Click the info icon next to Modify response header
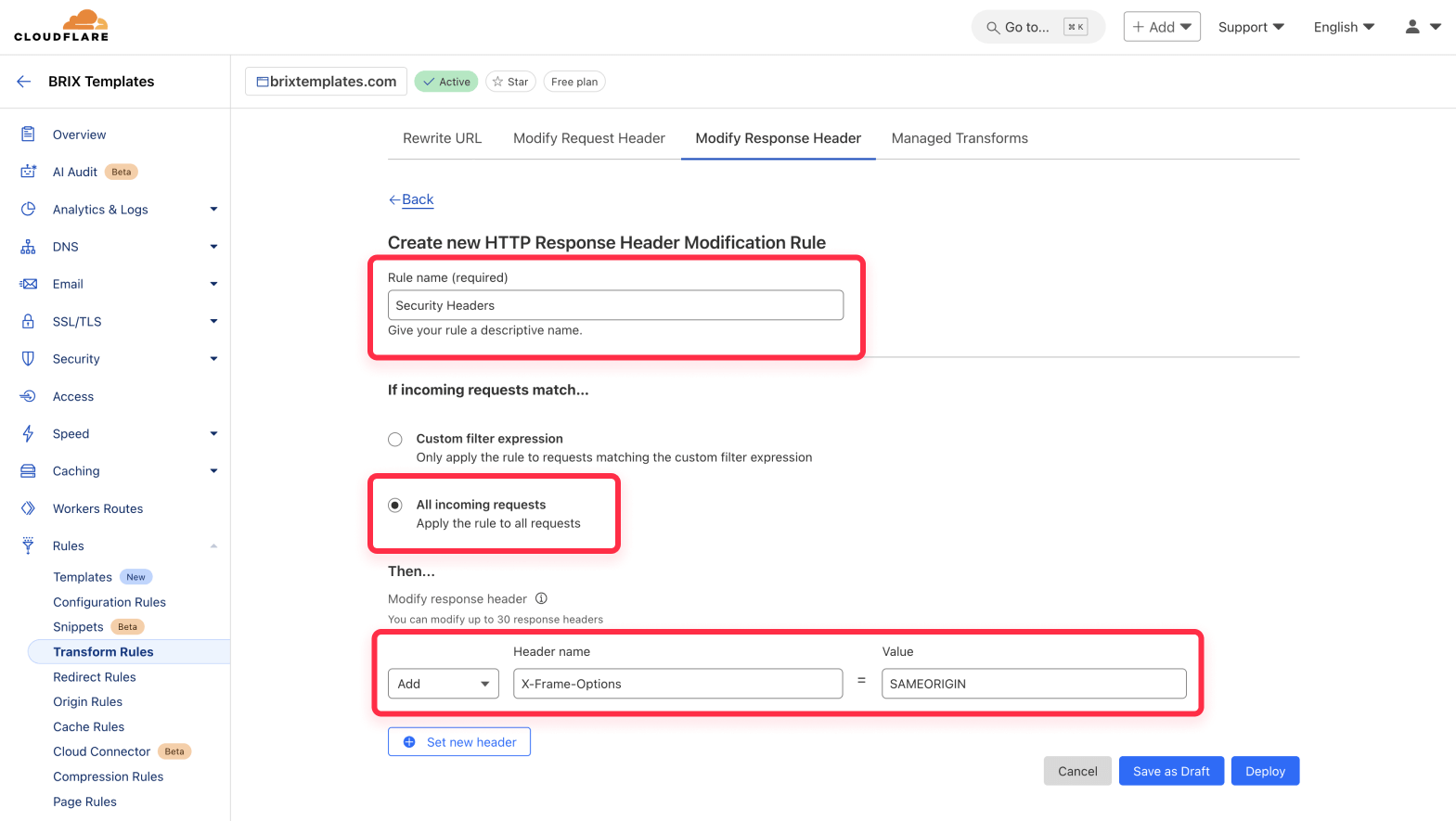The image size is (1456, 821). click(x=541, y=598)
